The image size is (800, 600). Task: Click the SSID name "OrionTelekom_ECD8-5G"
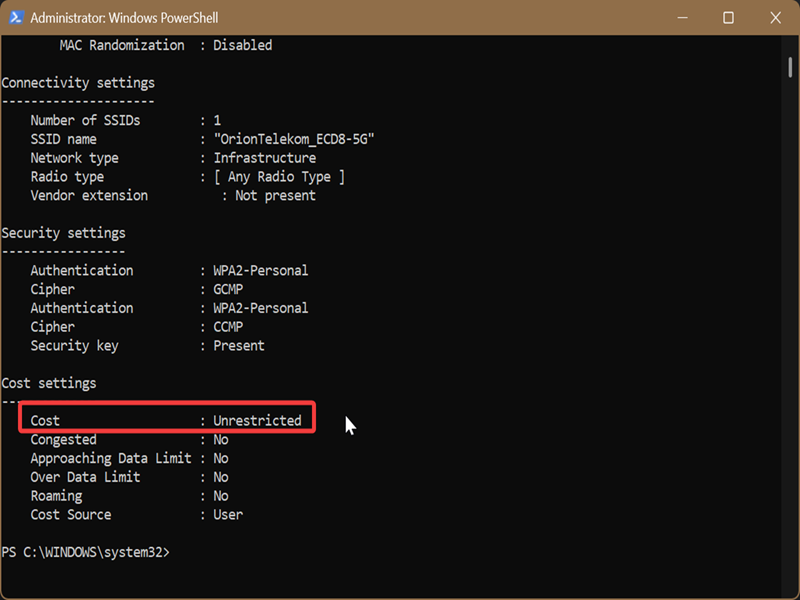tap(294, 139)
